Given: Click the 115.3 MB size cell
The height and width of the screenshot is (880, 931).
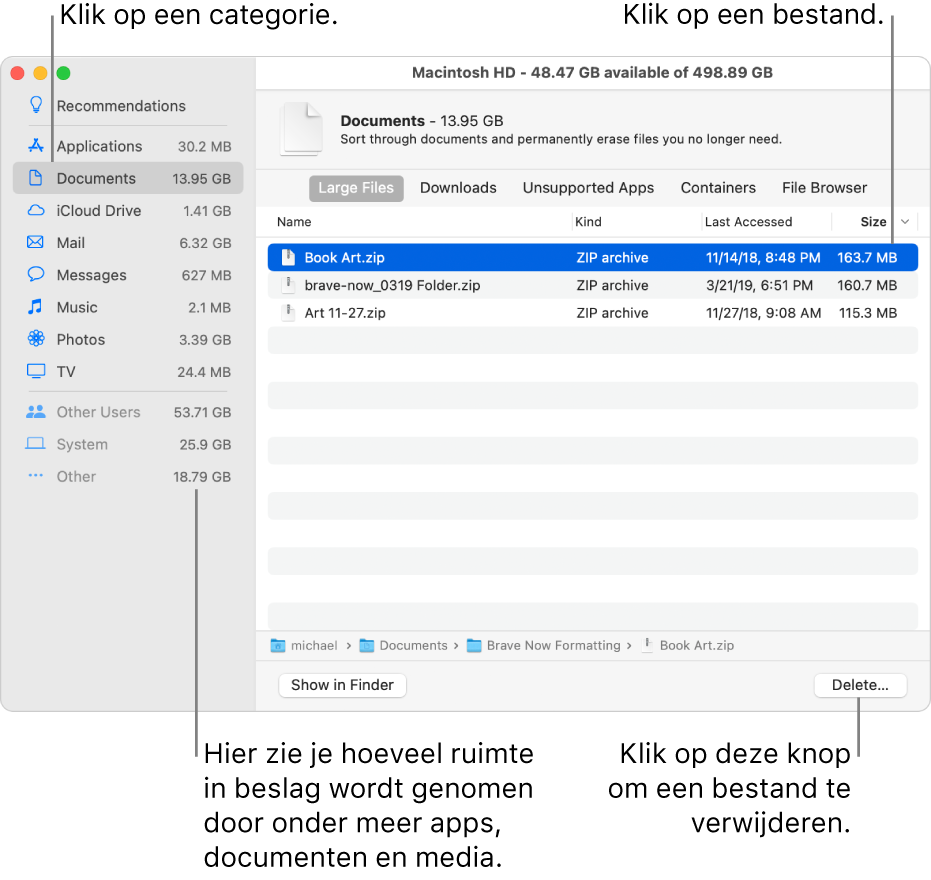Looking at the screenshot, I should click(x=867, y=312).
